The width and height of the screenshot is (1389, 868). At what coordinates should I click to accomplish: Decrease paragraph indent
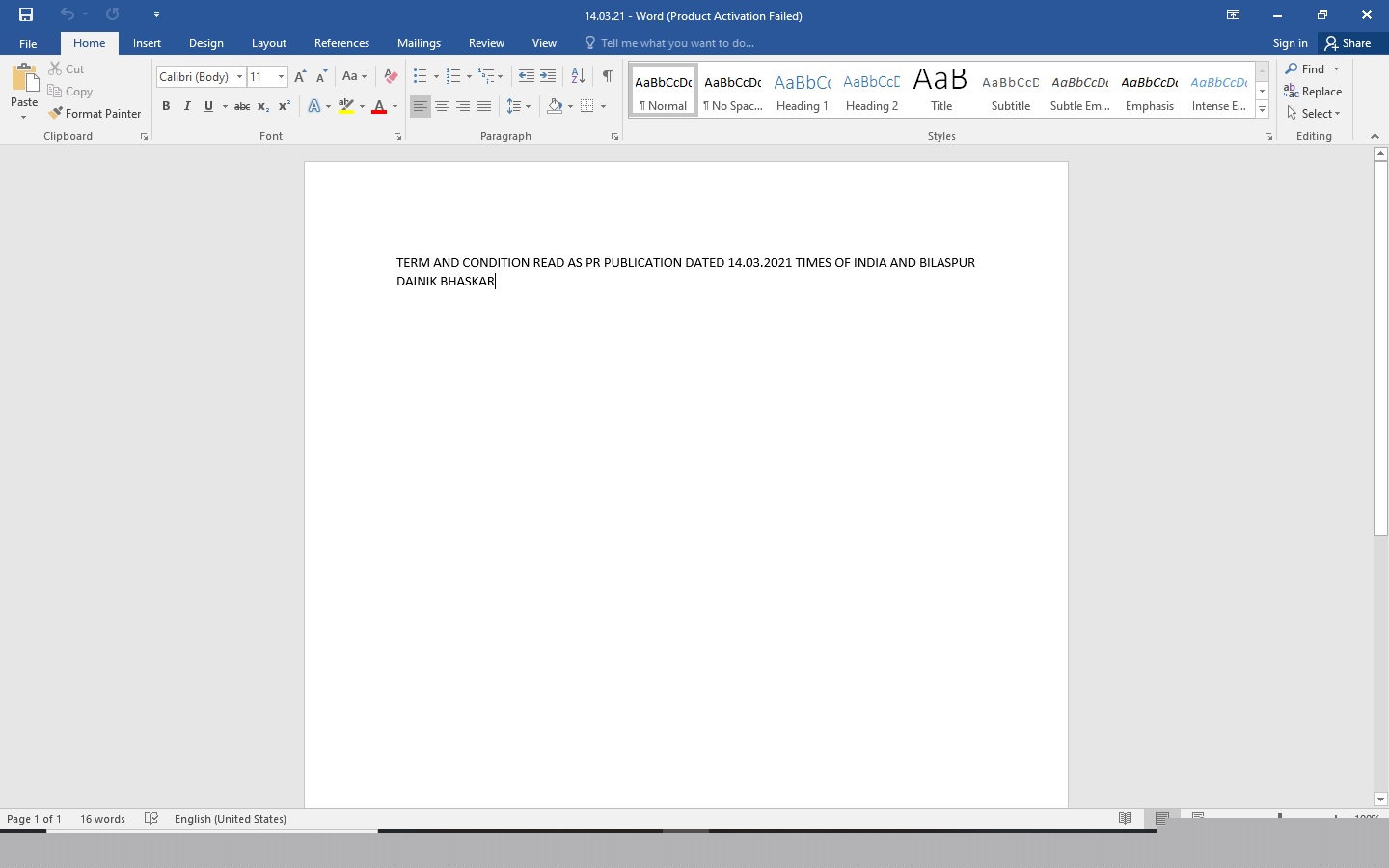pyautogui.click(x=526, y=76)
